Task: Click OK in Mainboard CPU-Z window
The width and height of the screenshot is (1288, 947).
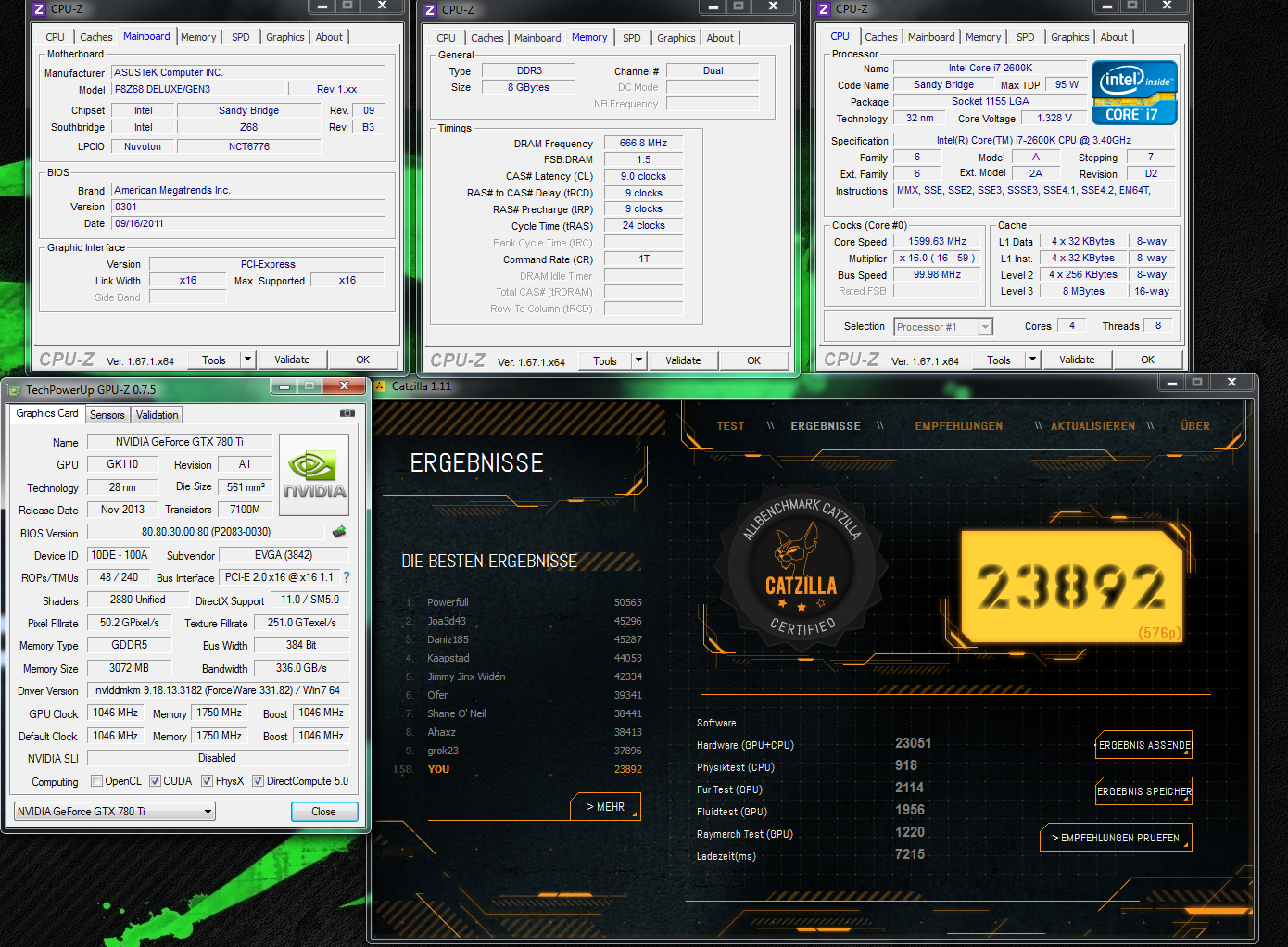Action: (362, 360)
